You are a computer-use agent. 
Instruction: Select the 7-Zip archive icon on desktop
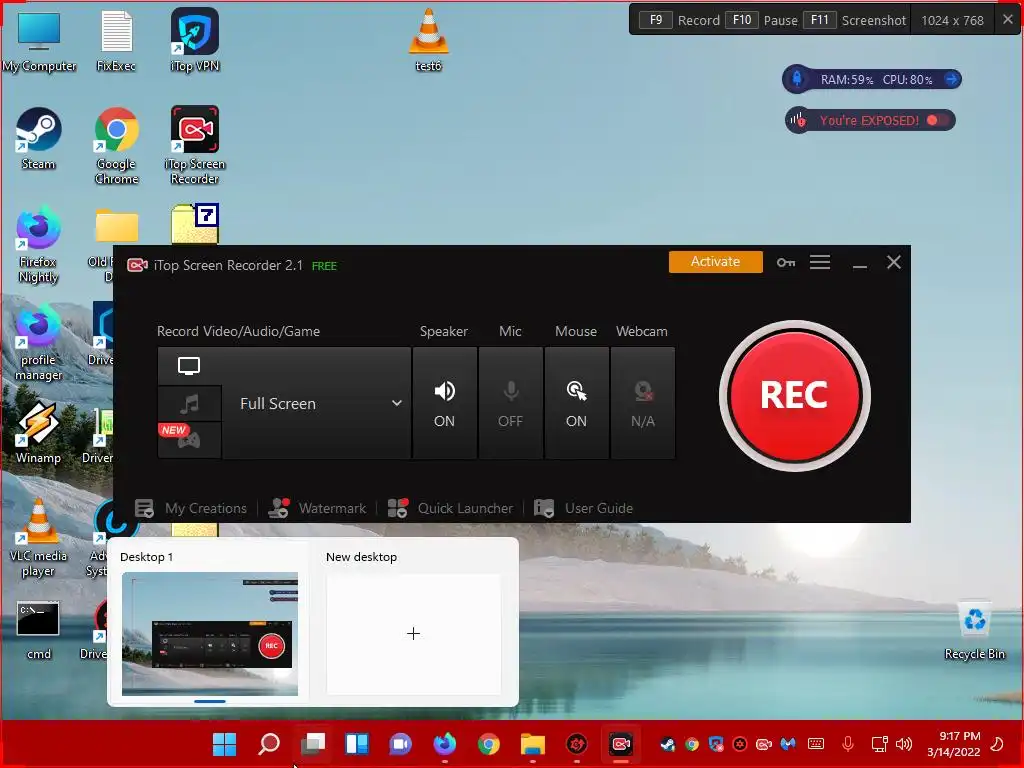coord(195,223)
